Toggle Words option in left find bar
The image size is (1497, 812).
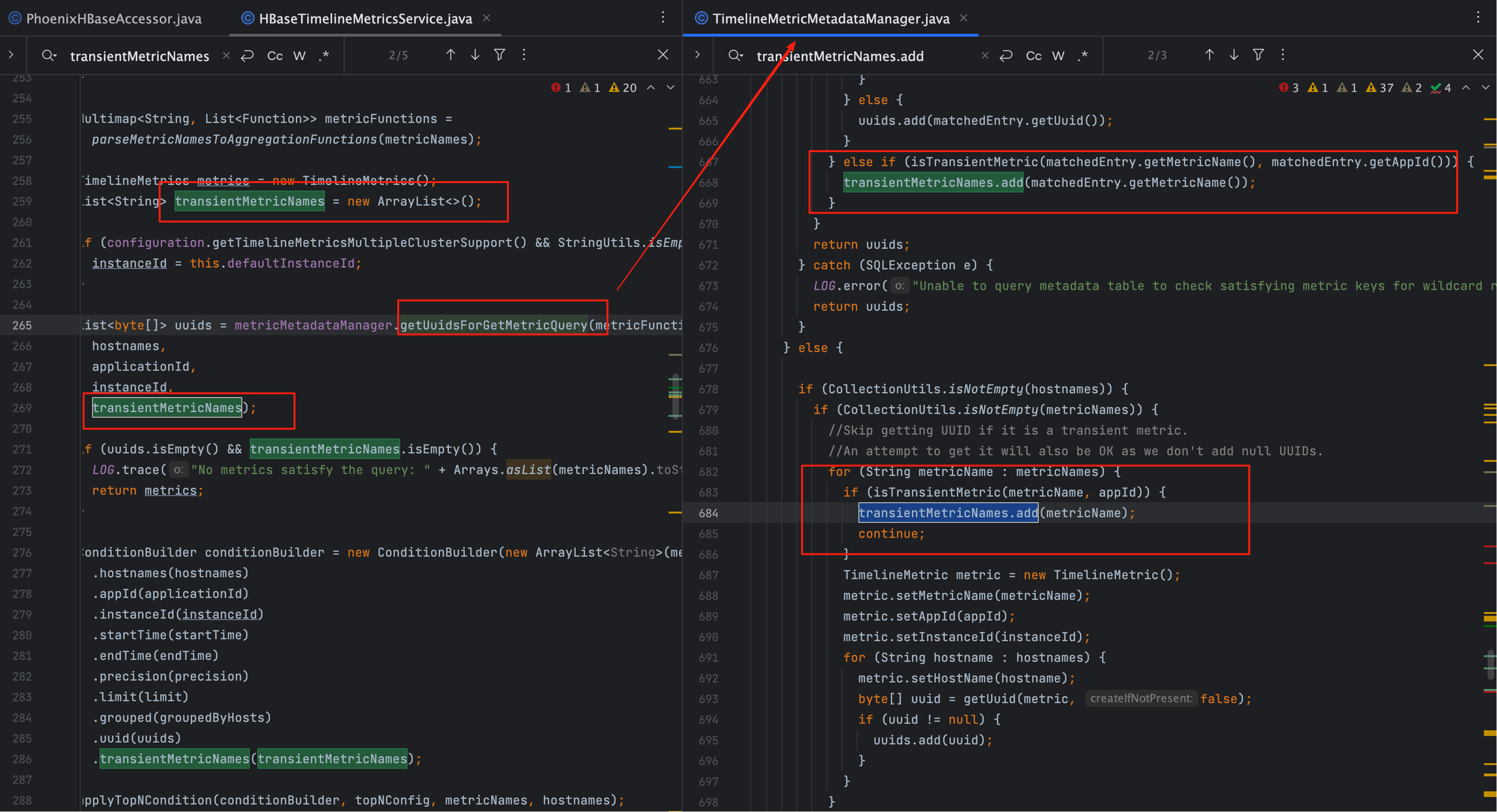point(299,56)
